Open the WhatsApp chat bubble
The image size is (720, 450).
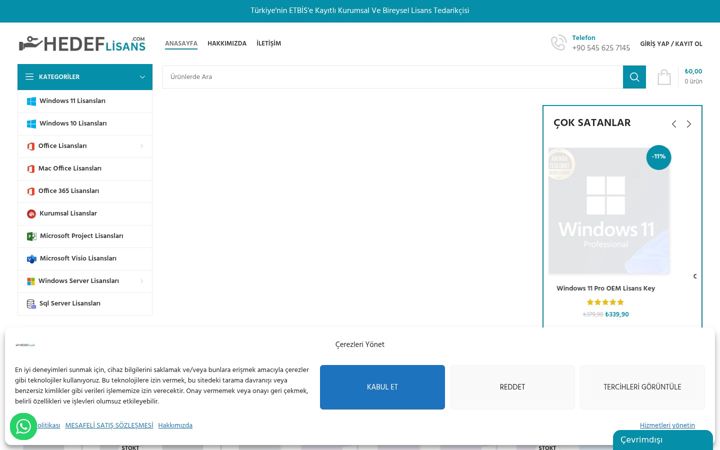coord(23,427)
